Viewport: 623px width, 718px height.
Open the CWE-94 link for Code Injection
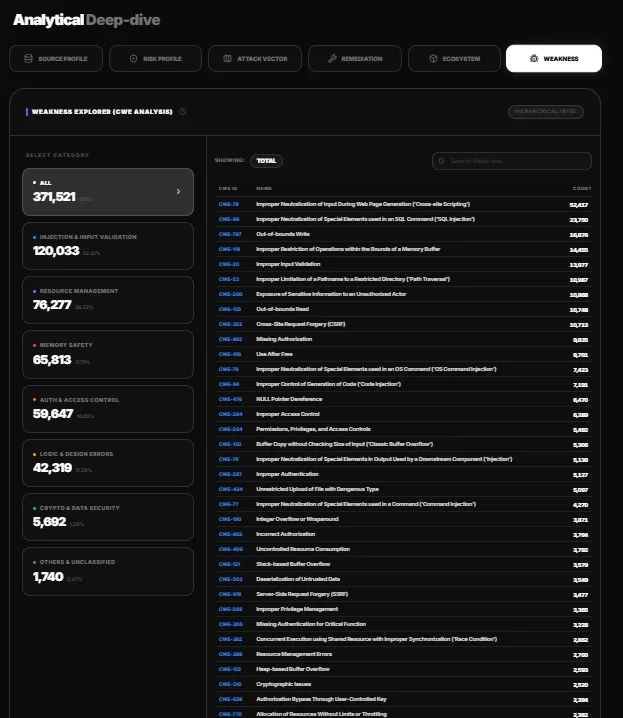(x=229, y=384)
